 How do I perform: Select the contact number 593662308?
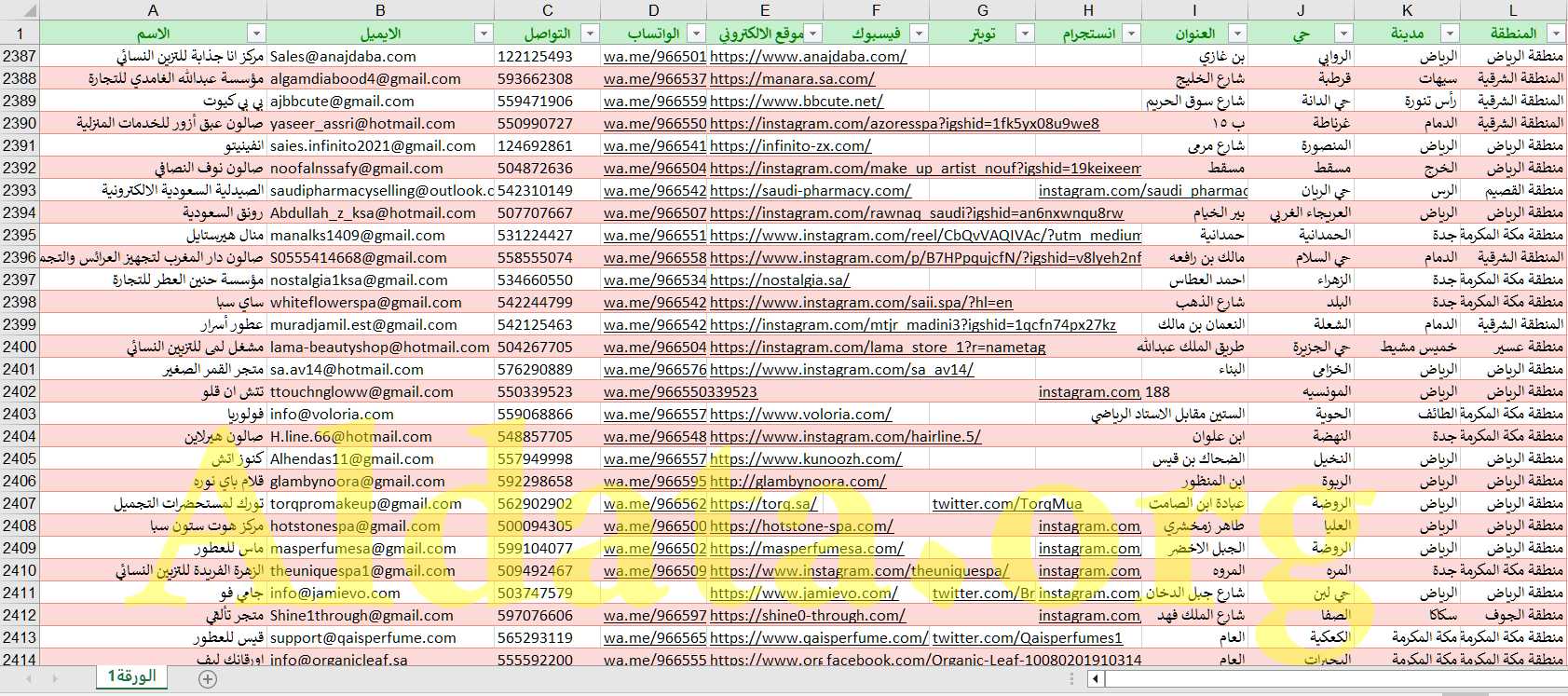click(547, 78)
